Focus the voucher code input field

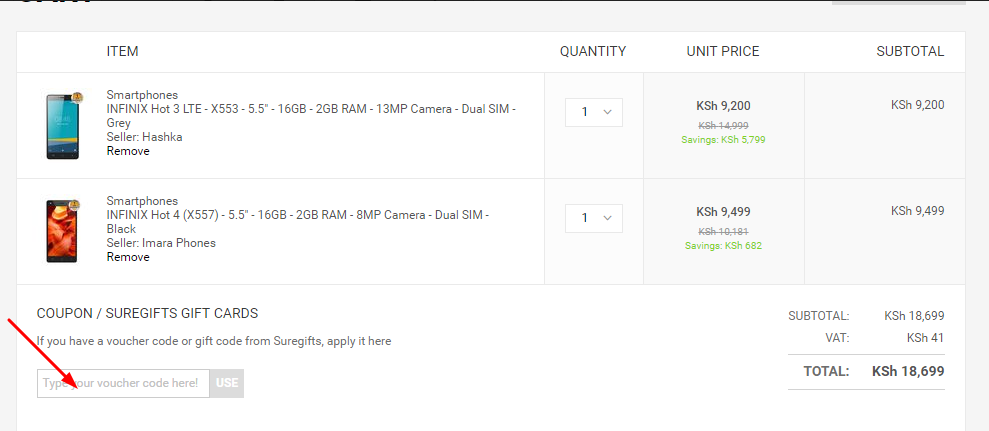click(123, 383)
